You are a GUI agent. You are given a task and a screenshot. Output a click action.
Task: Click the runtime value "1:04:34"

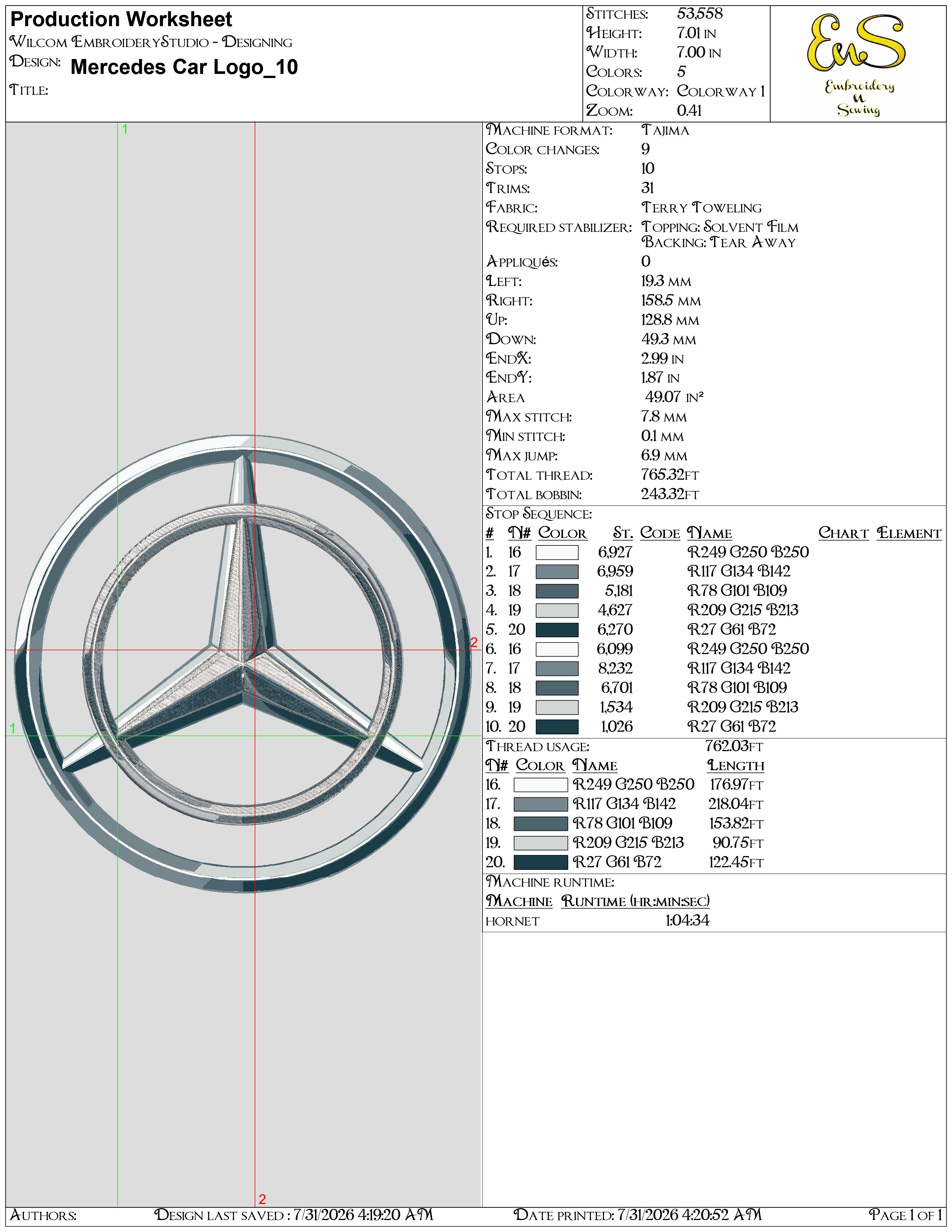tap(687, 921)
